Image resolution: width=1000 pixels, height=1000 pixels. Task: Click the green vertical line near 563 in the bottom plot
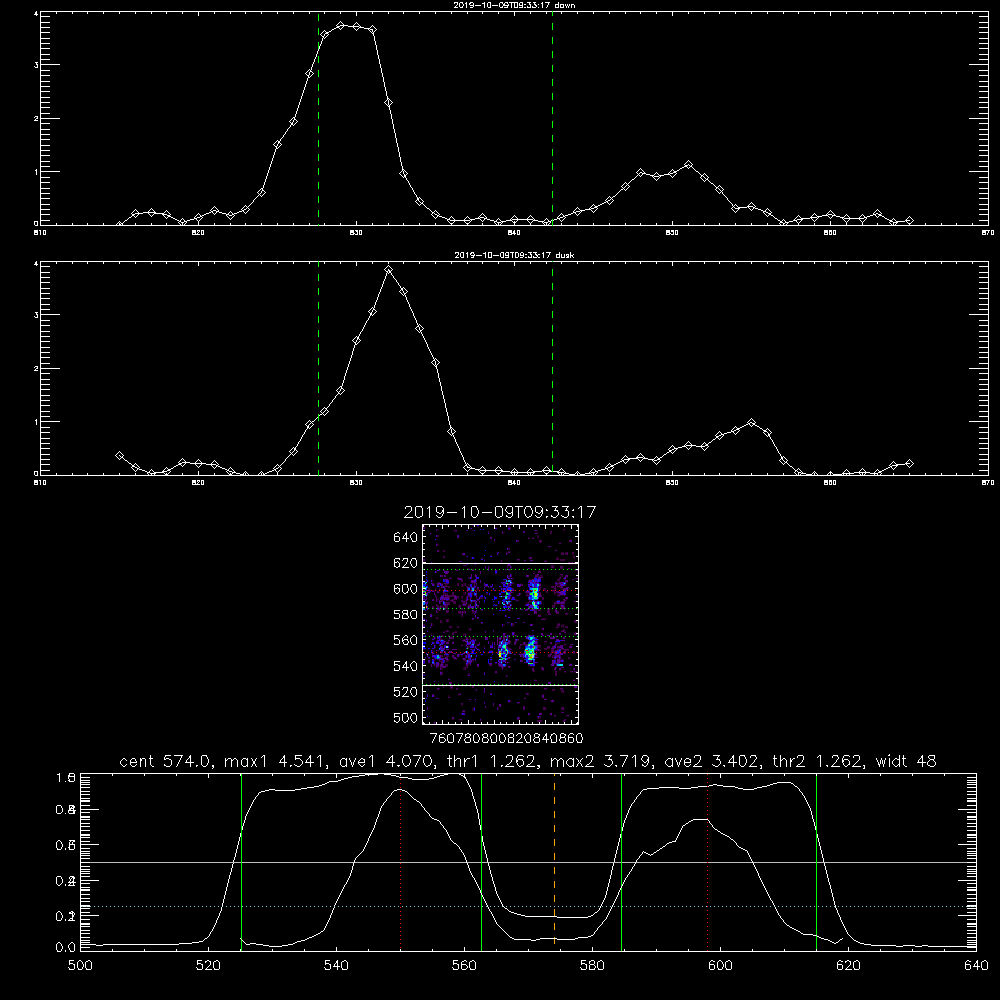[x=482, y=861]
